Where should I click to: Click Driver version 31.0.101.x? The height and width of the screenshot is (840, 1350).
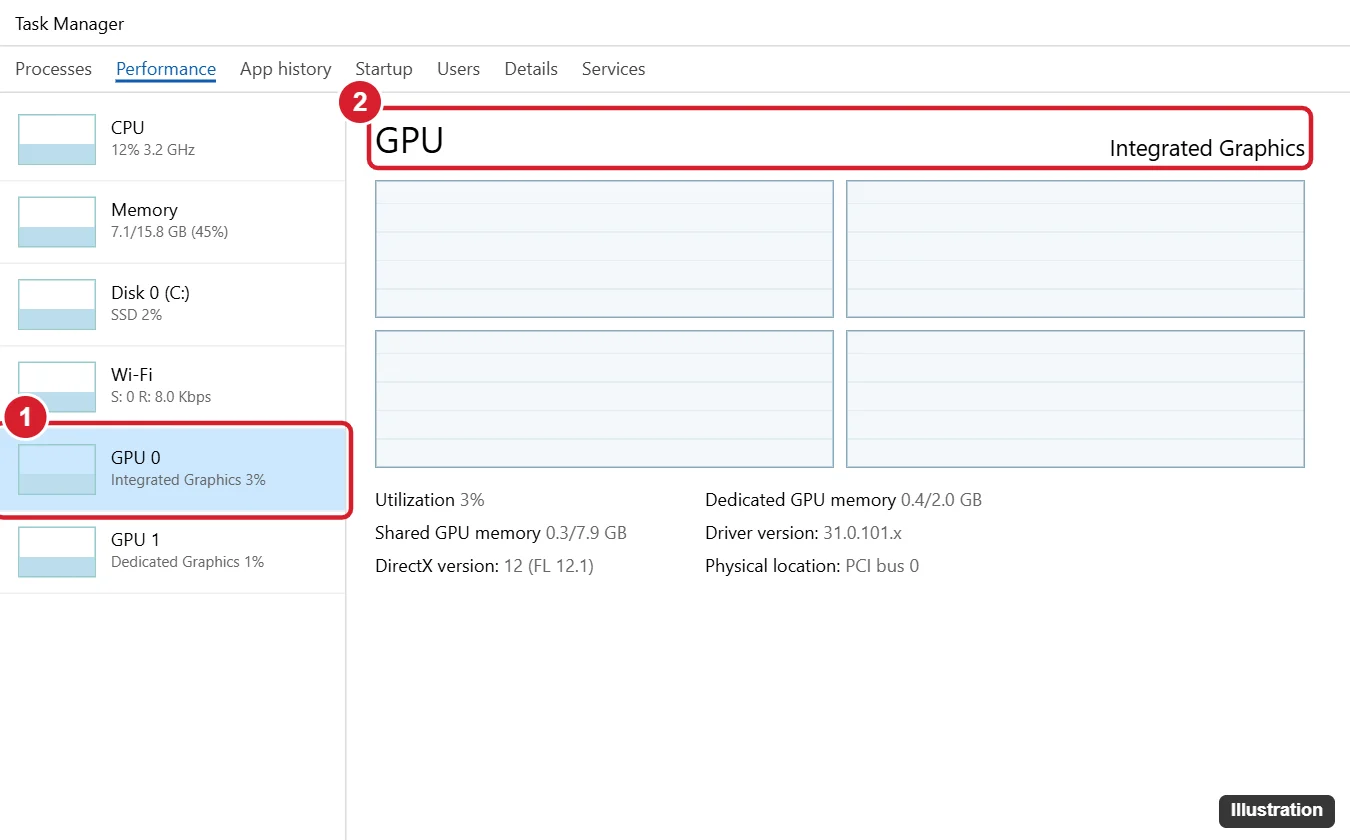click(x=803, y=533)
